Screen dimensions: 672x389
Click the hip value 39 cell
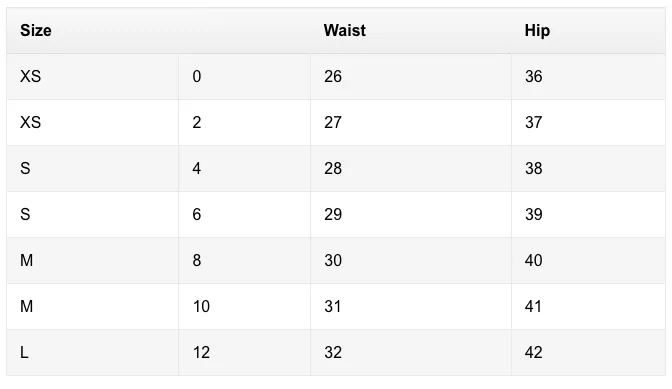(588, 215)
